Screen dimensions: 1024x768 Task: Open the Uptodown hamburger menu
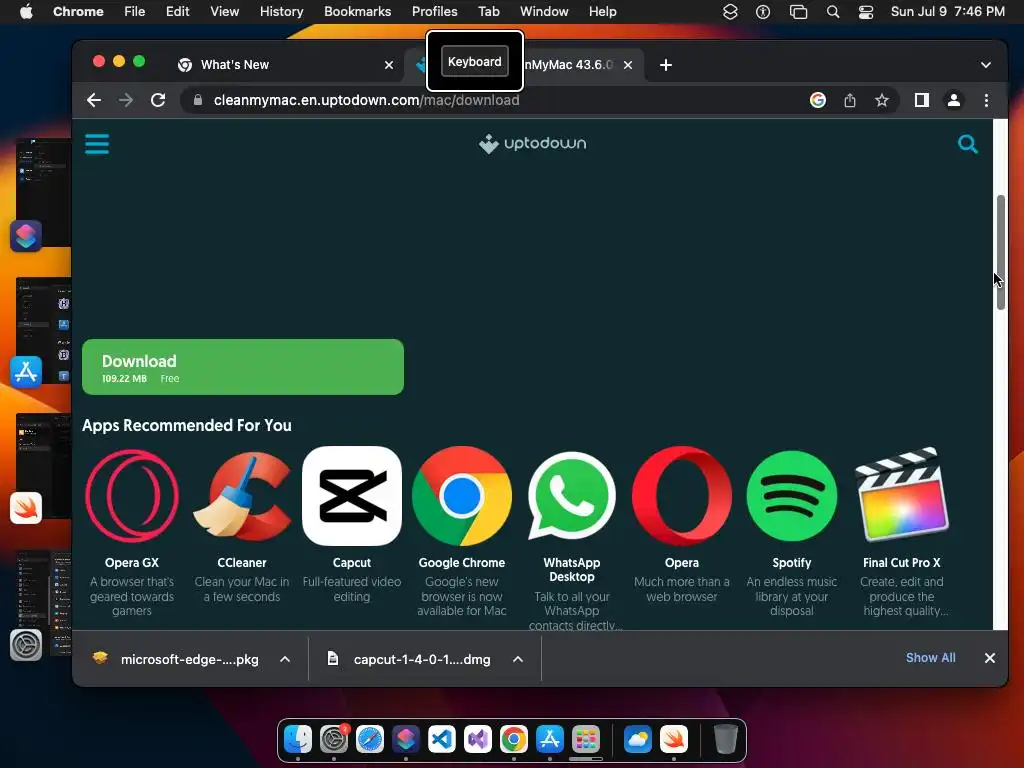pyautogui.click(x=97, y=144)
